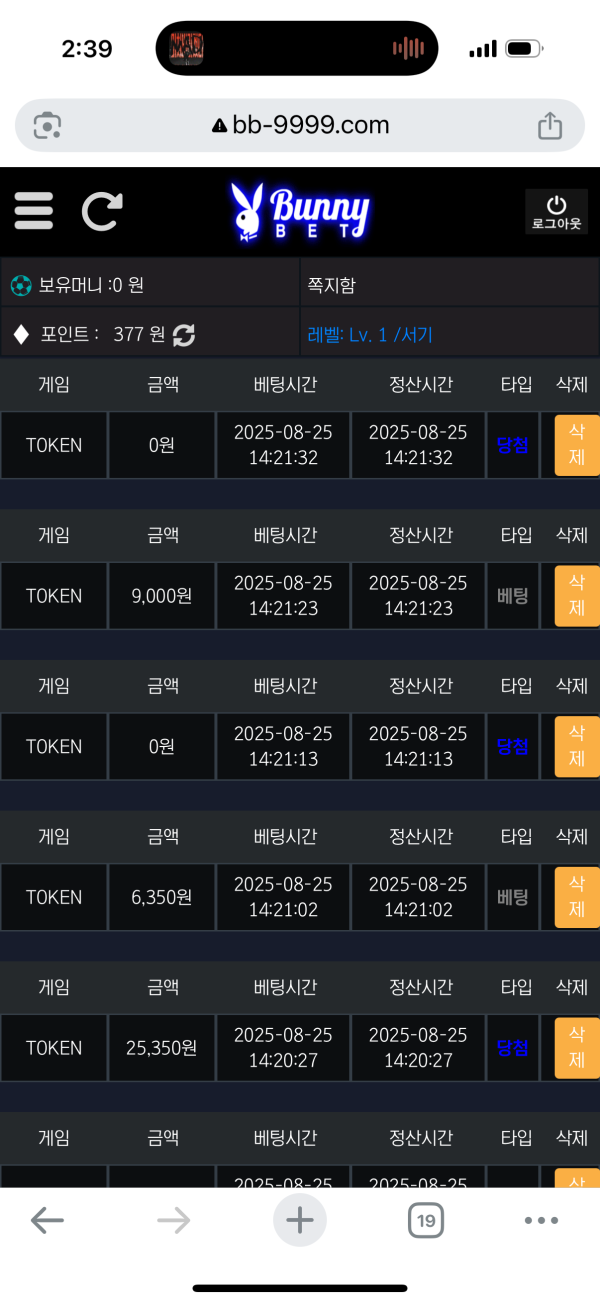600x1304 pixels.
Task: Delete the 6,350원 betting record
Action: 577,898
